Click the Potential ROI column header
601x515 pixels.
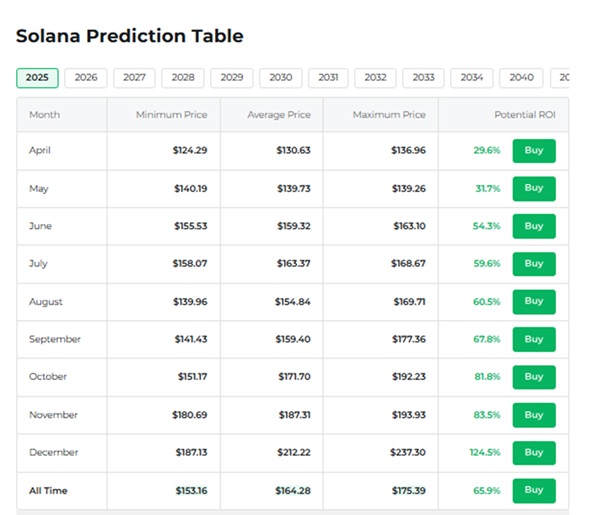[x=524, y=115]
